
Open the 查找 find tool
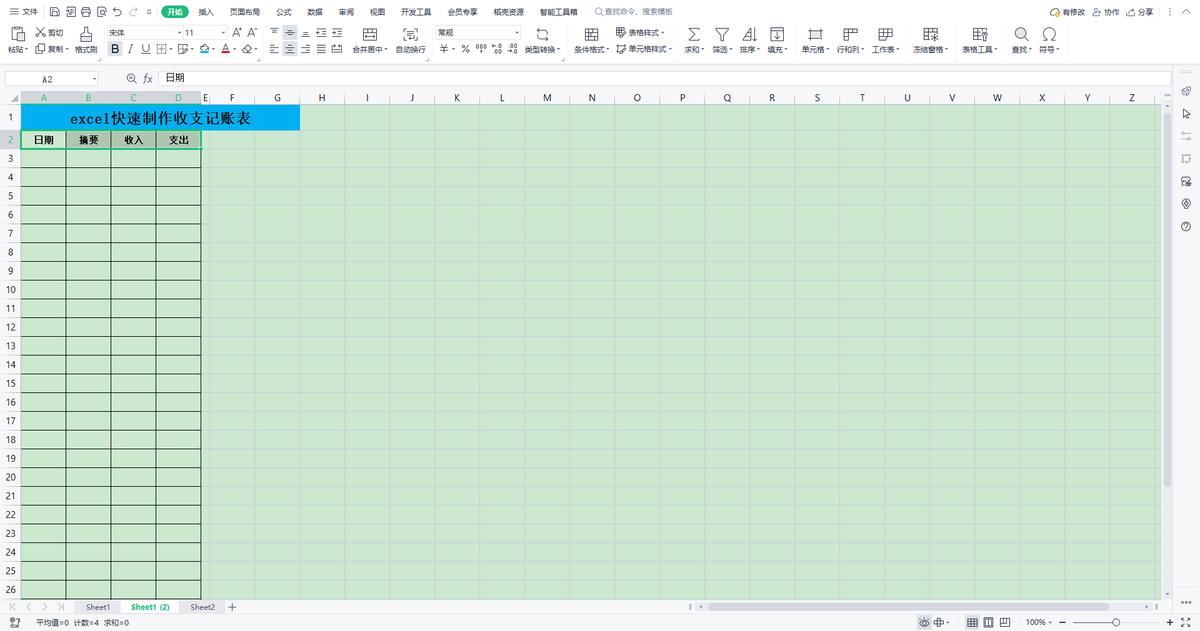coord(1021,40)
